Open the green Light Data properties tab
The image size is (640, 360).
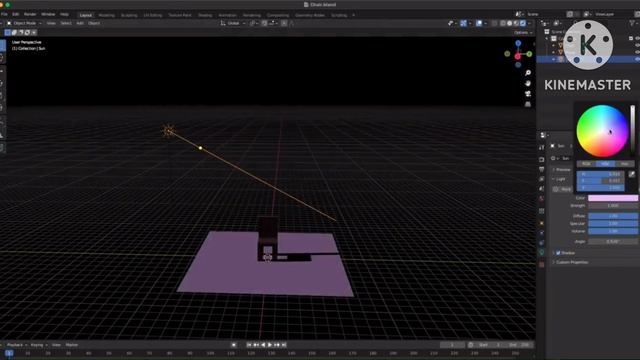pos(542,253)
